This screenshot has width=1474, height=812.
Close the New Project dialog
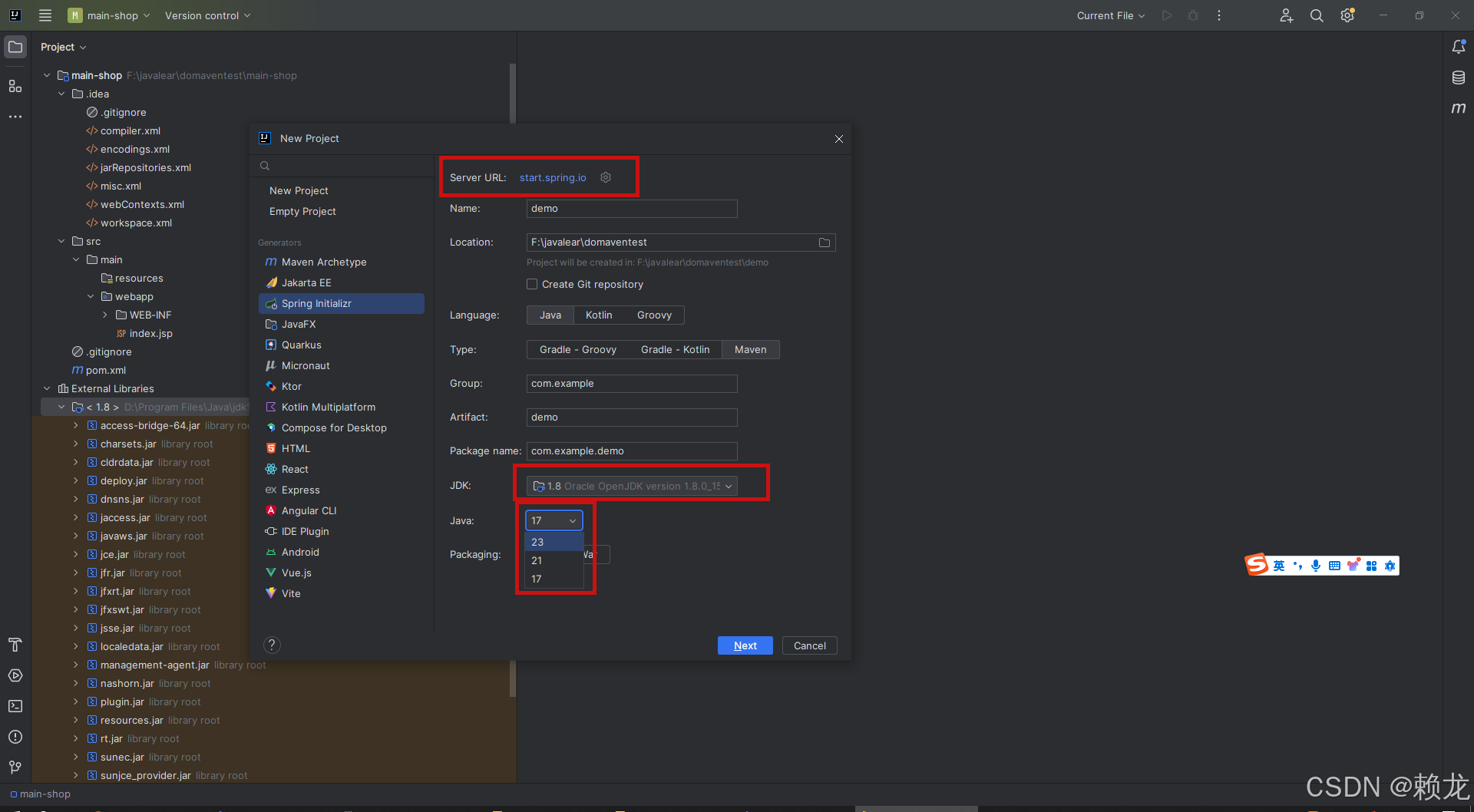coord(839,139)
